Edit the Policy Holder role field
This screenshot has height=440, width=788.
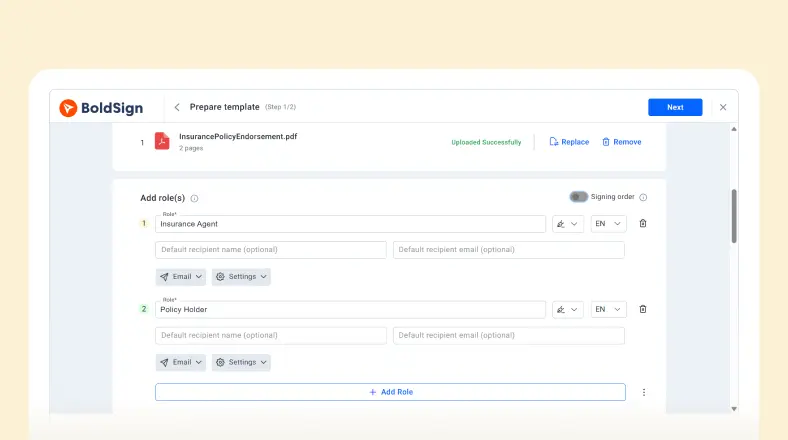pyautogui.click(x=350, y=309)
